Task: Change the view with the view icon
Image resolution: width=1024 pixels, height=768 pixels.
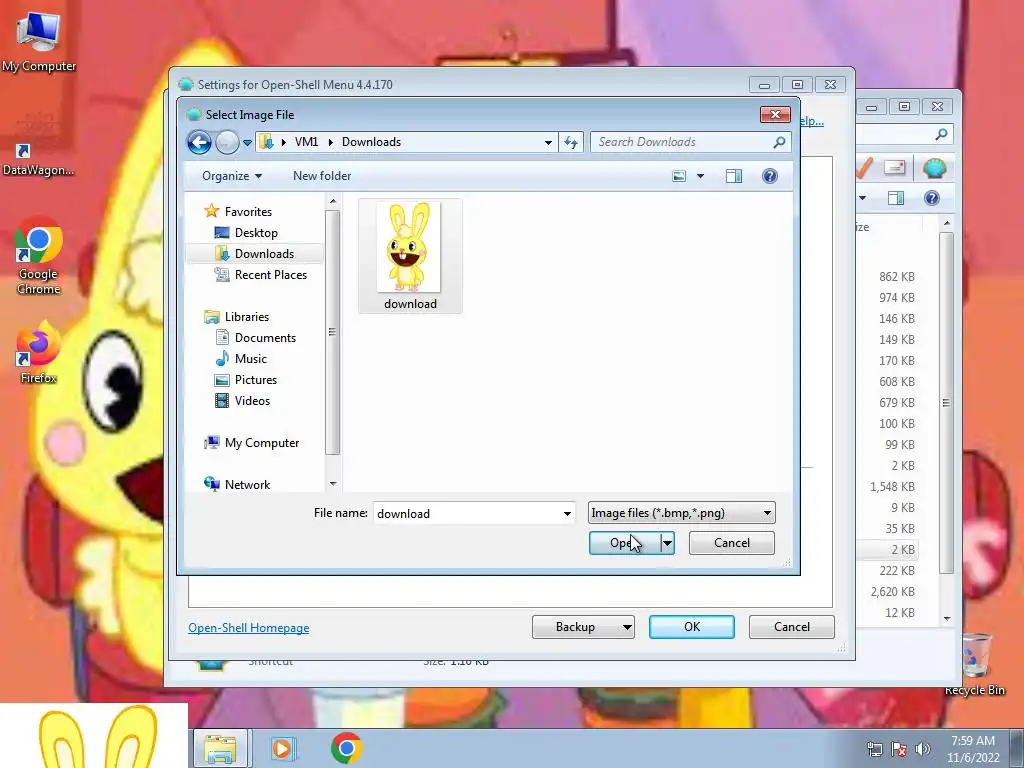Action: click(679, 176)
